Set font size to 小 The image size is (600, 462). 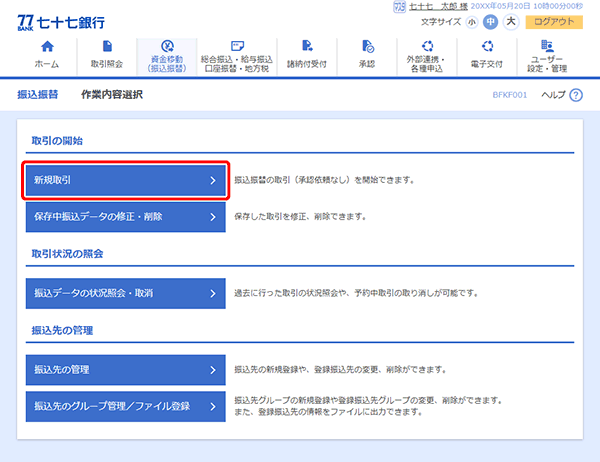pyautogui.click(x=472, y=22)
